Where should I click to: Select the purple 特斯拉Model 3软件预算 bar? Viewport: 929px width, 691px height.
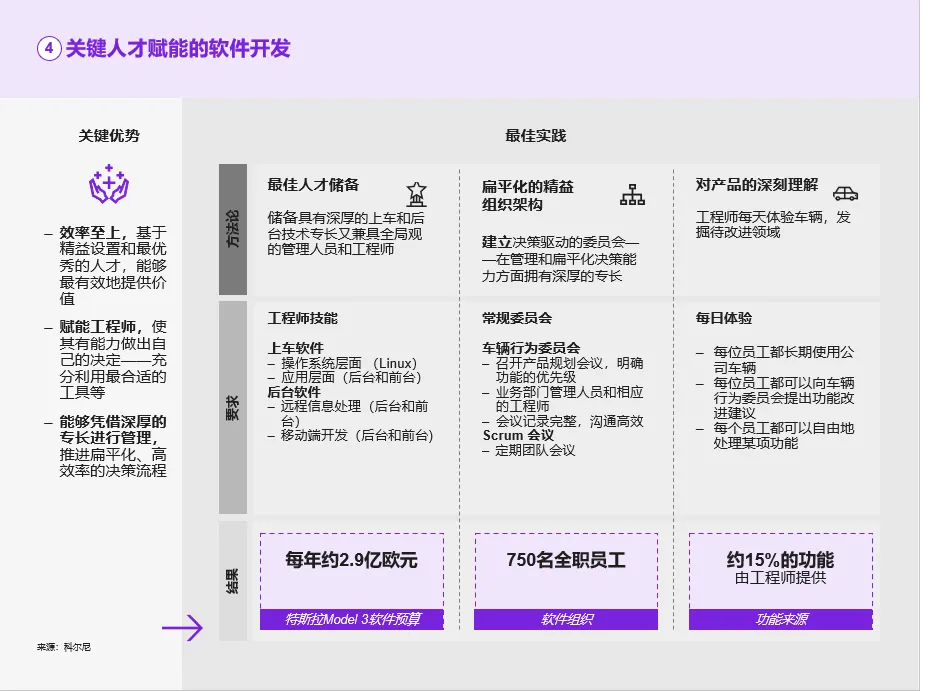(351, 620)
